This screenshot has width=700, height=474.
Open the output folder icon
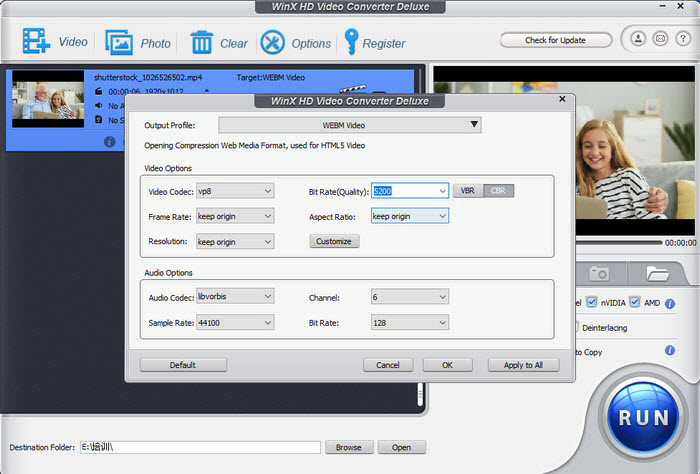tap(657, 273)
